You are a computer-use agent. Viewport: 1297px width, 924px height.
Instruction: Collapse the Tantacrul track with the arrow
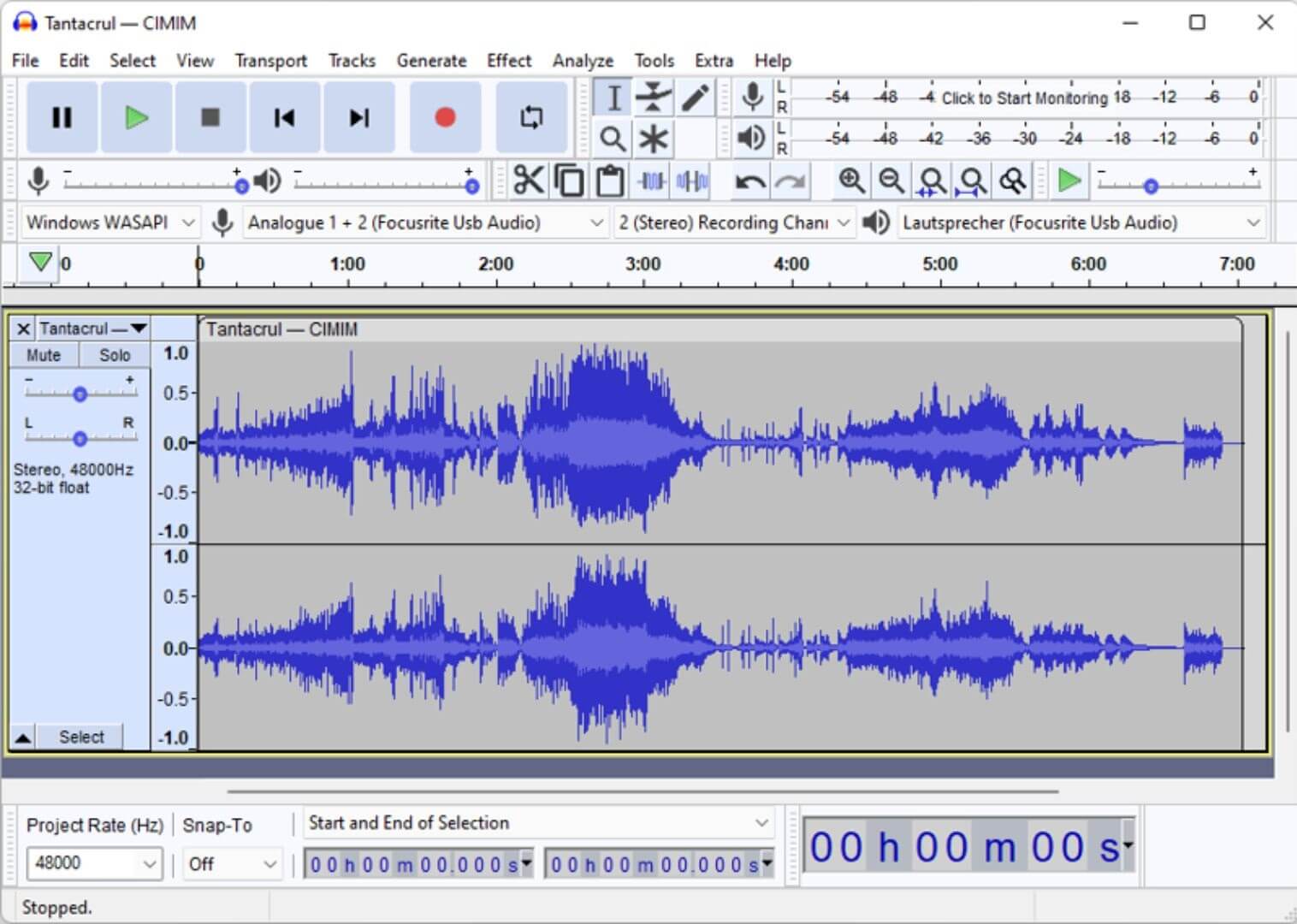click(x=22, y=736)
